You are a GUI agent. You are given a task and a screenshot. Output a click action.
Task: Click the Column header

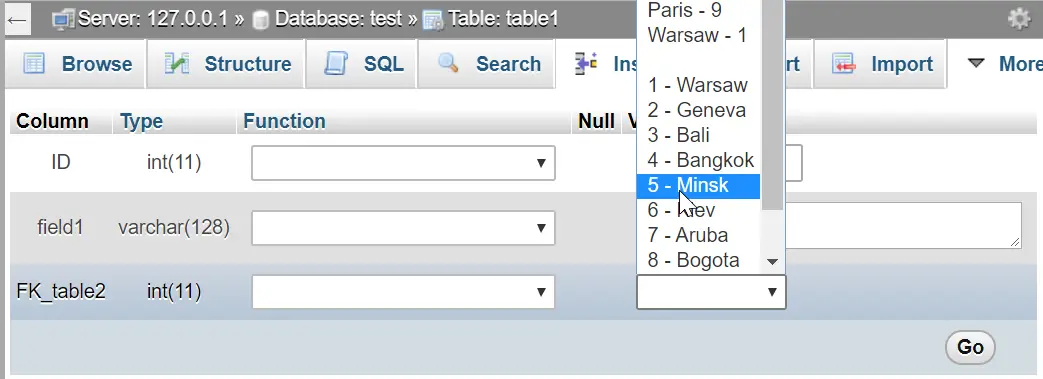(52, 121)
